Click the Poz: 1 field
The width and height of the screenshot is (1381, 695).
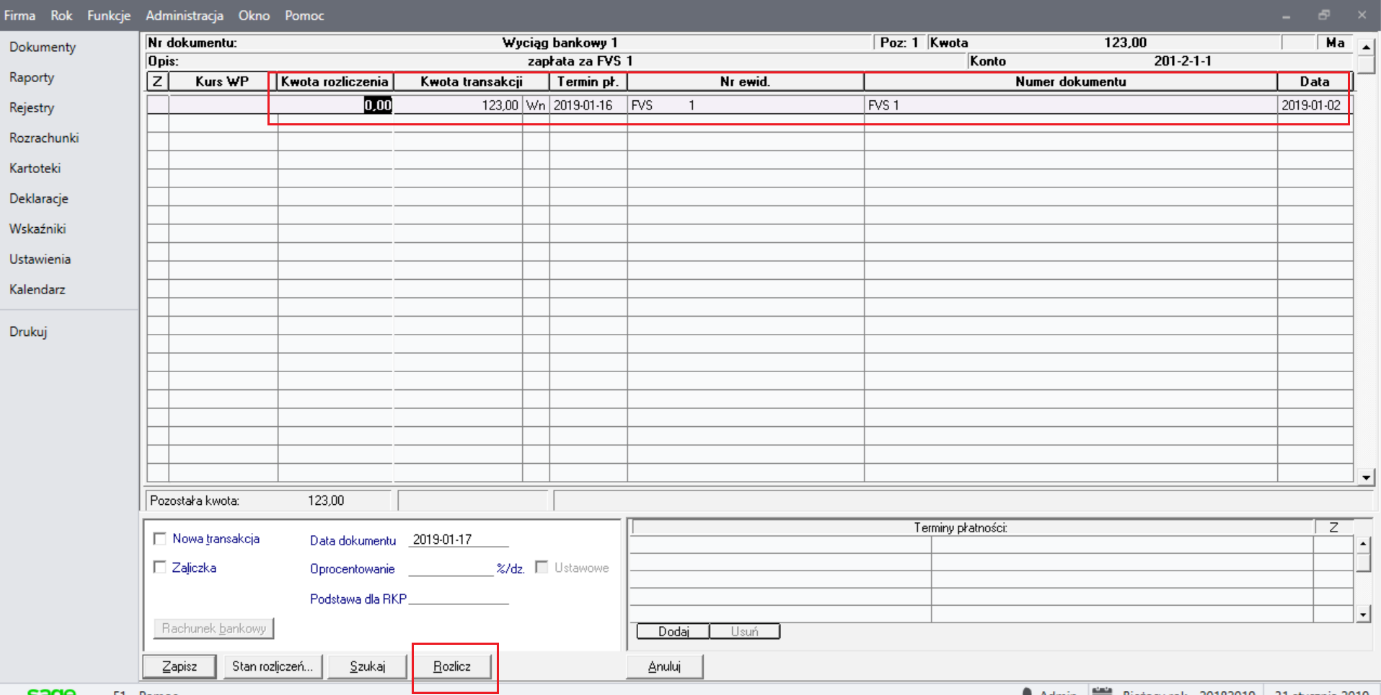point(899,43)
